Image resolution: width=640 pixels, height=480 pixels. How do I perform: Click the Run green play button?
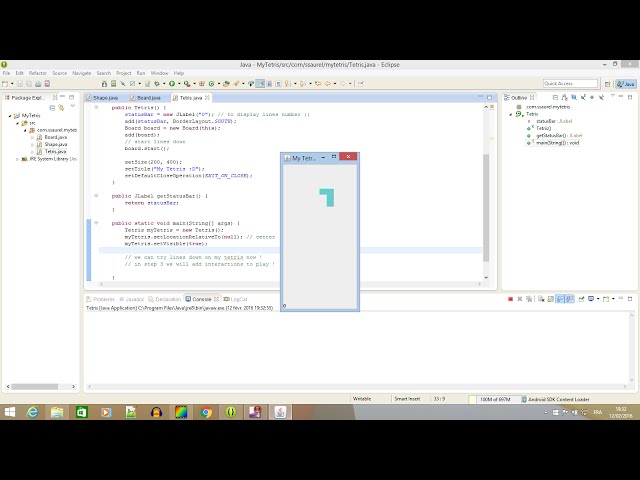pos(172,84)
